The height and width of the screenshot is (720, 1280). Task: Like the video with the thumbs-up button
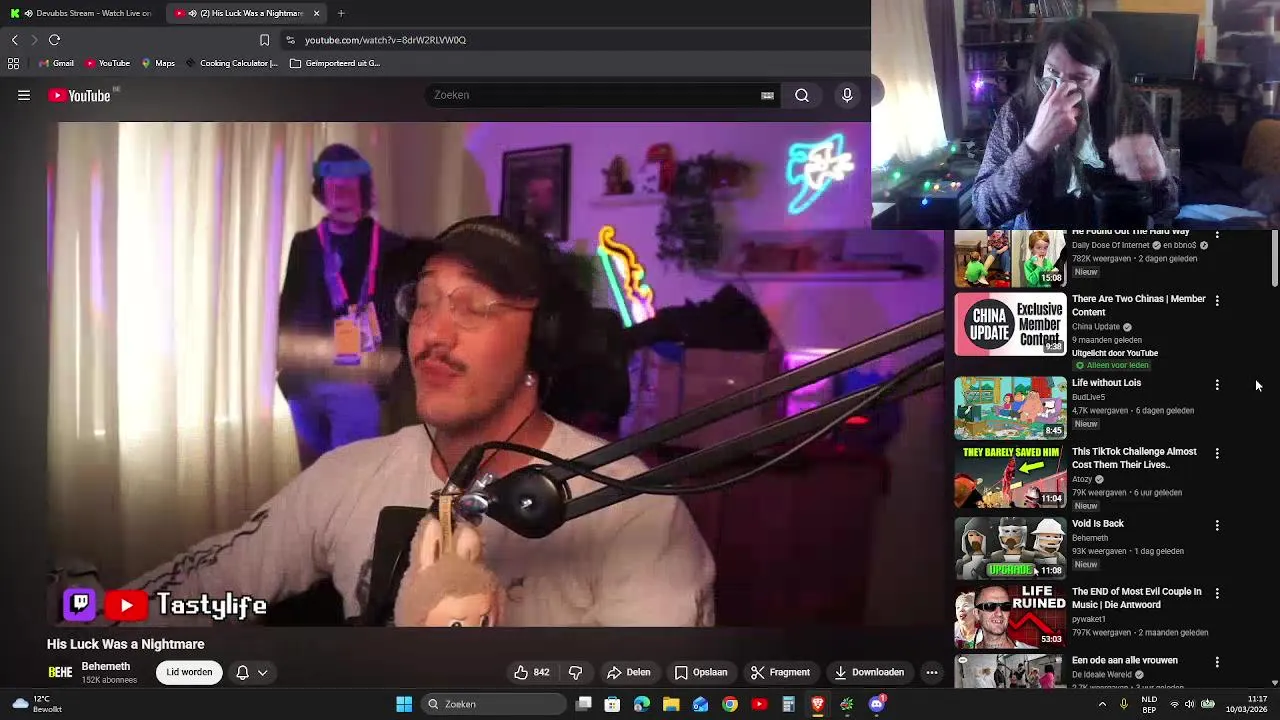point(531,672)
